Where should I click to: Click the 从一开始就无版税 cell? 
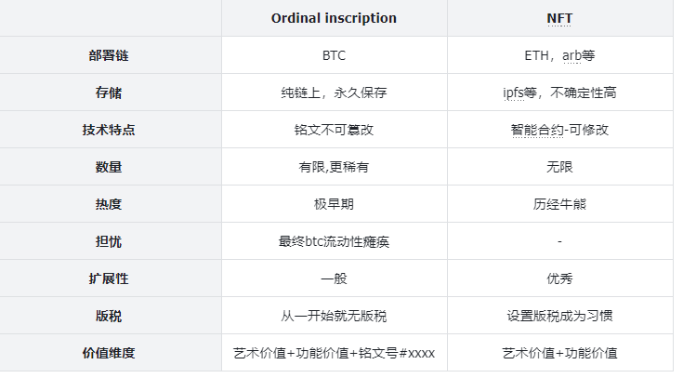[334, 316]
